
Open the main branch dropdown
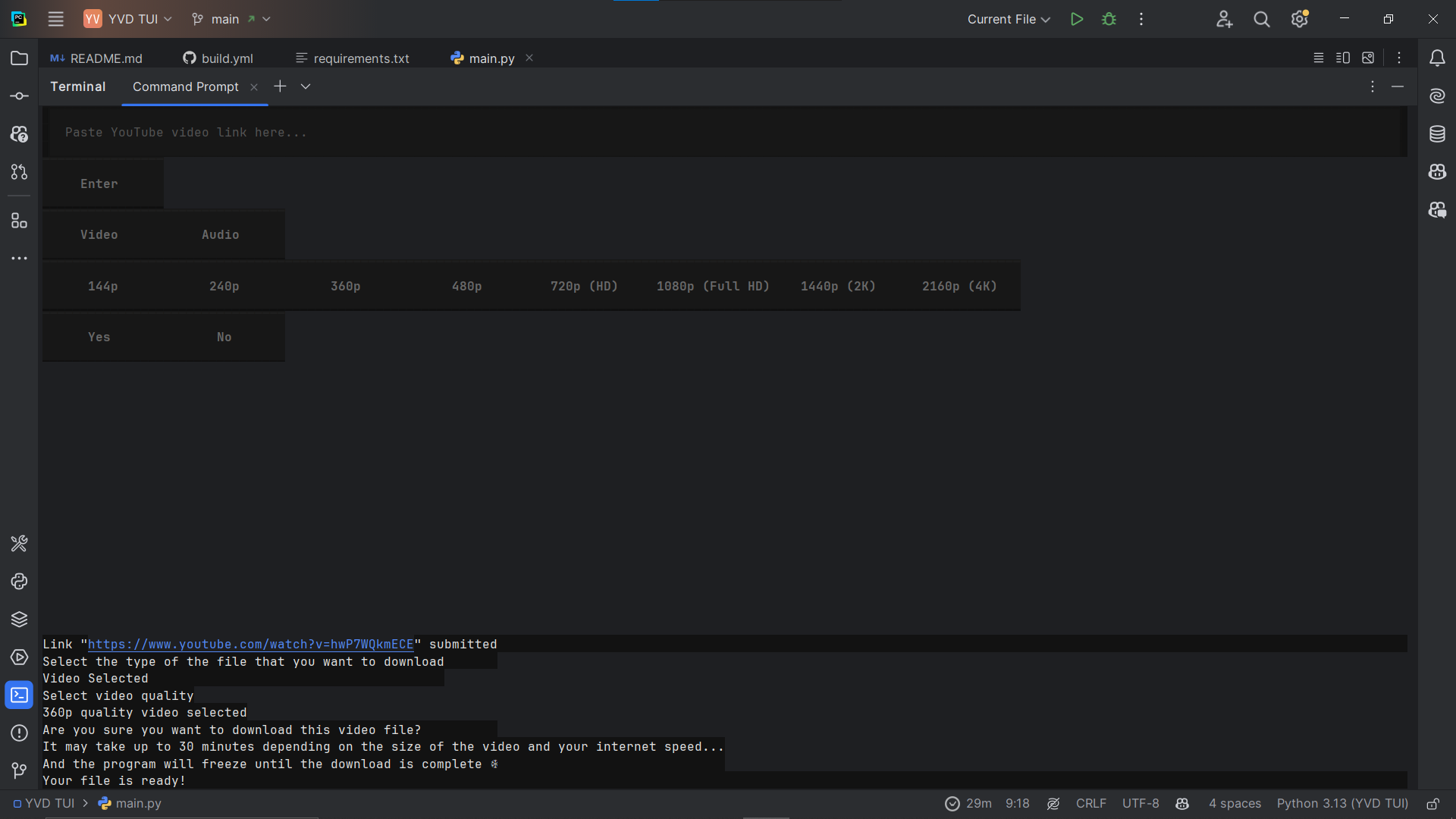(x=231, y=19)
